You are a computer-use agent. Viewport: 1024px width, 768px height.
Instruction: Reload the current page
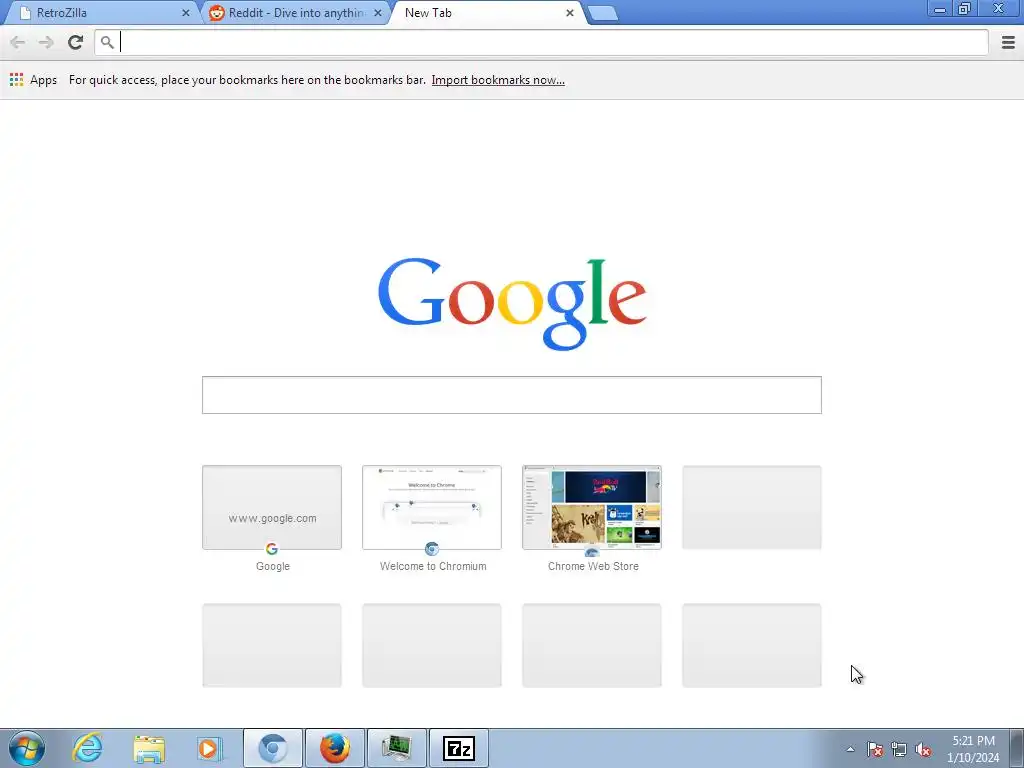pyautogui.click(x=76, y=42)
